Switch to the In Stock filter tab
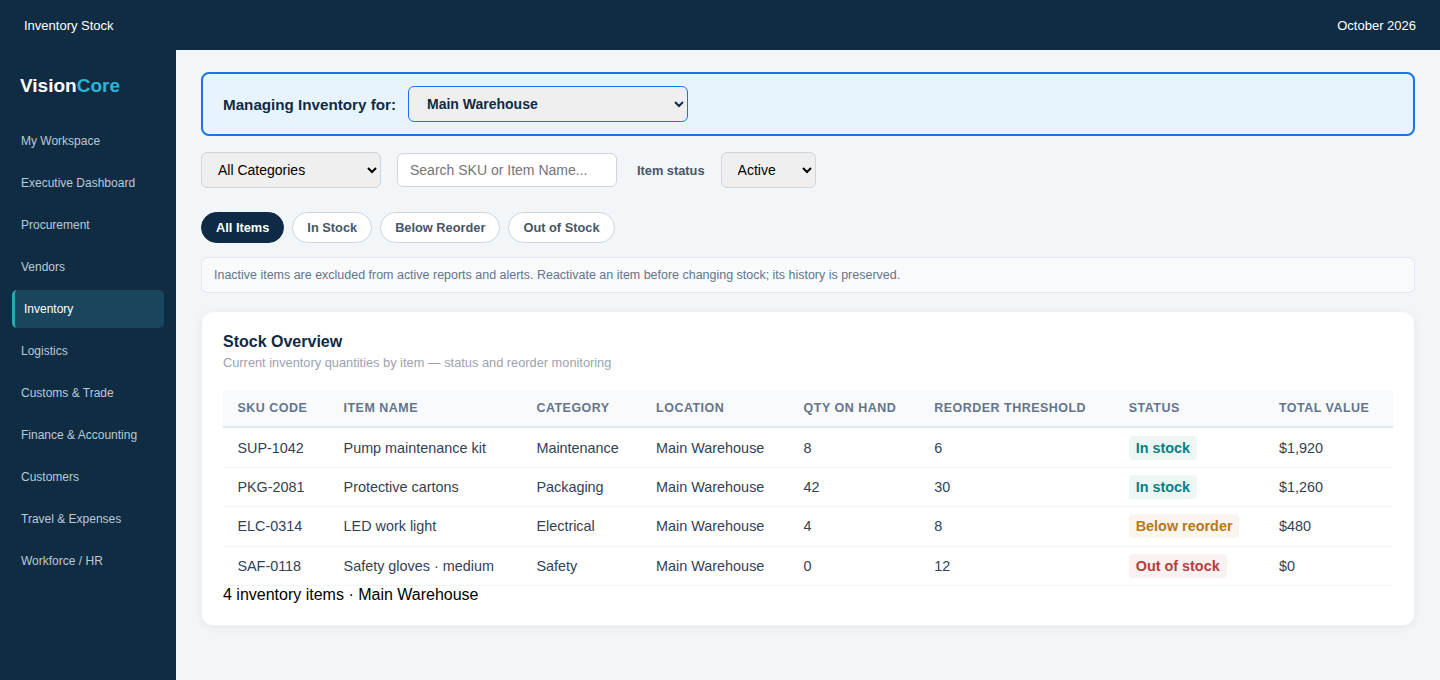This screenshot has height=680, width=1440. (x=332, y=227)
